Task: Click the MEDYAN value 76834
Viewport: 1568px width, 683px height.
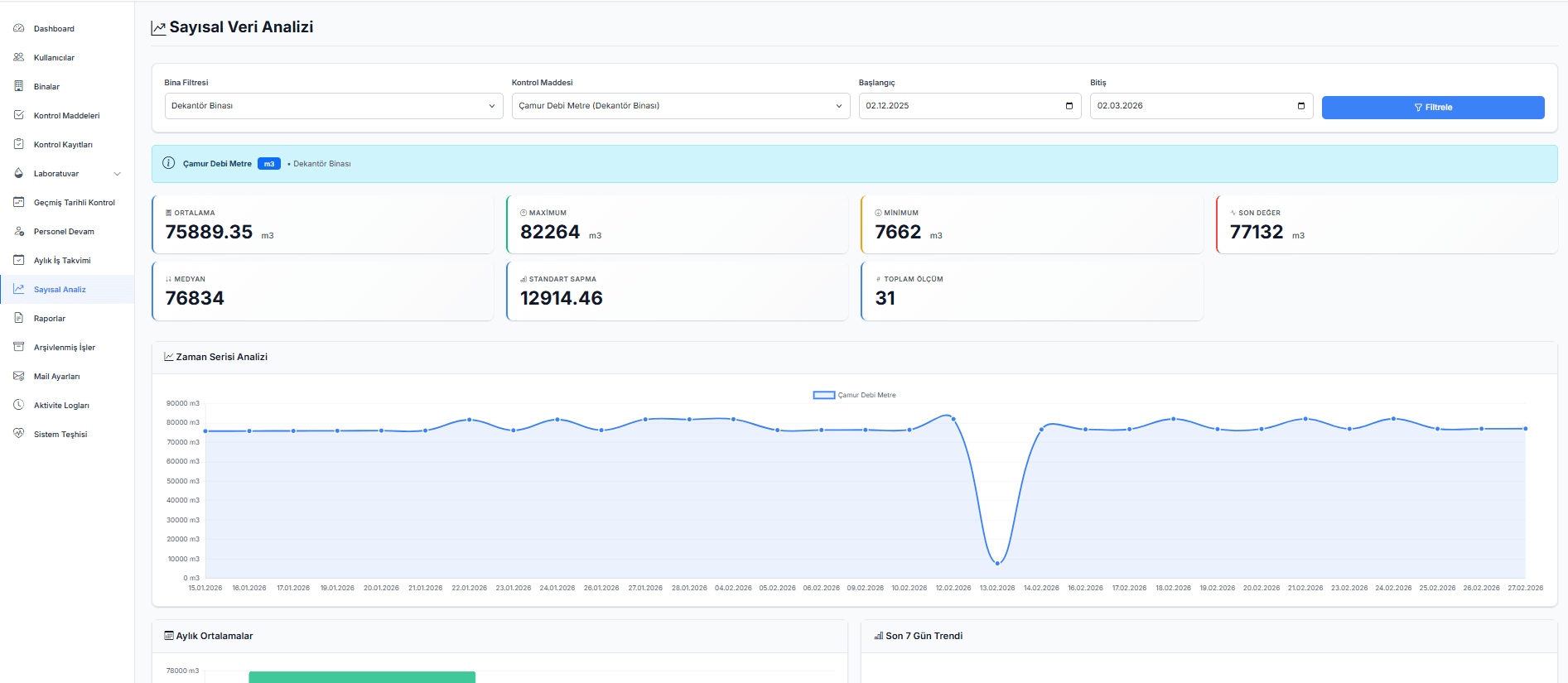Action: click(x=195, y=298)
